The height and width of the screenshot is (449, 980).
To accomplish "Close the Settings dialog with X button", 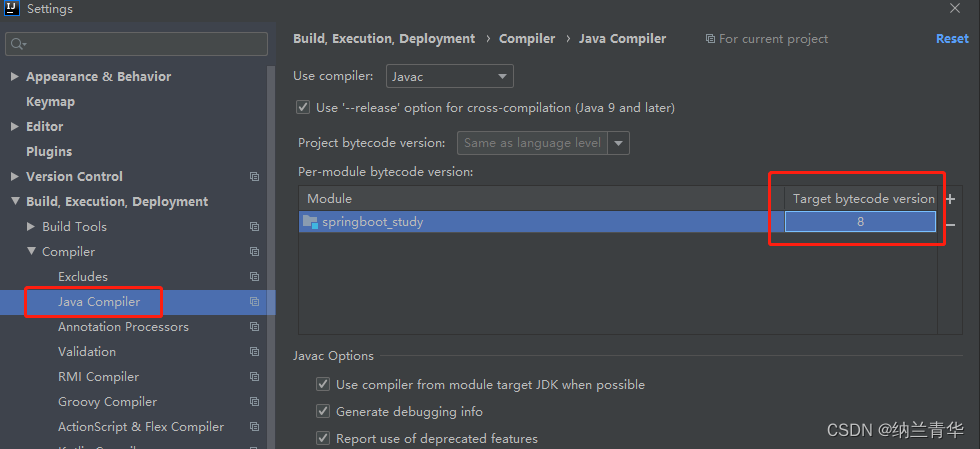I will 955,8.
